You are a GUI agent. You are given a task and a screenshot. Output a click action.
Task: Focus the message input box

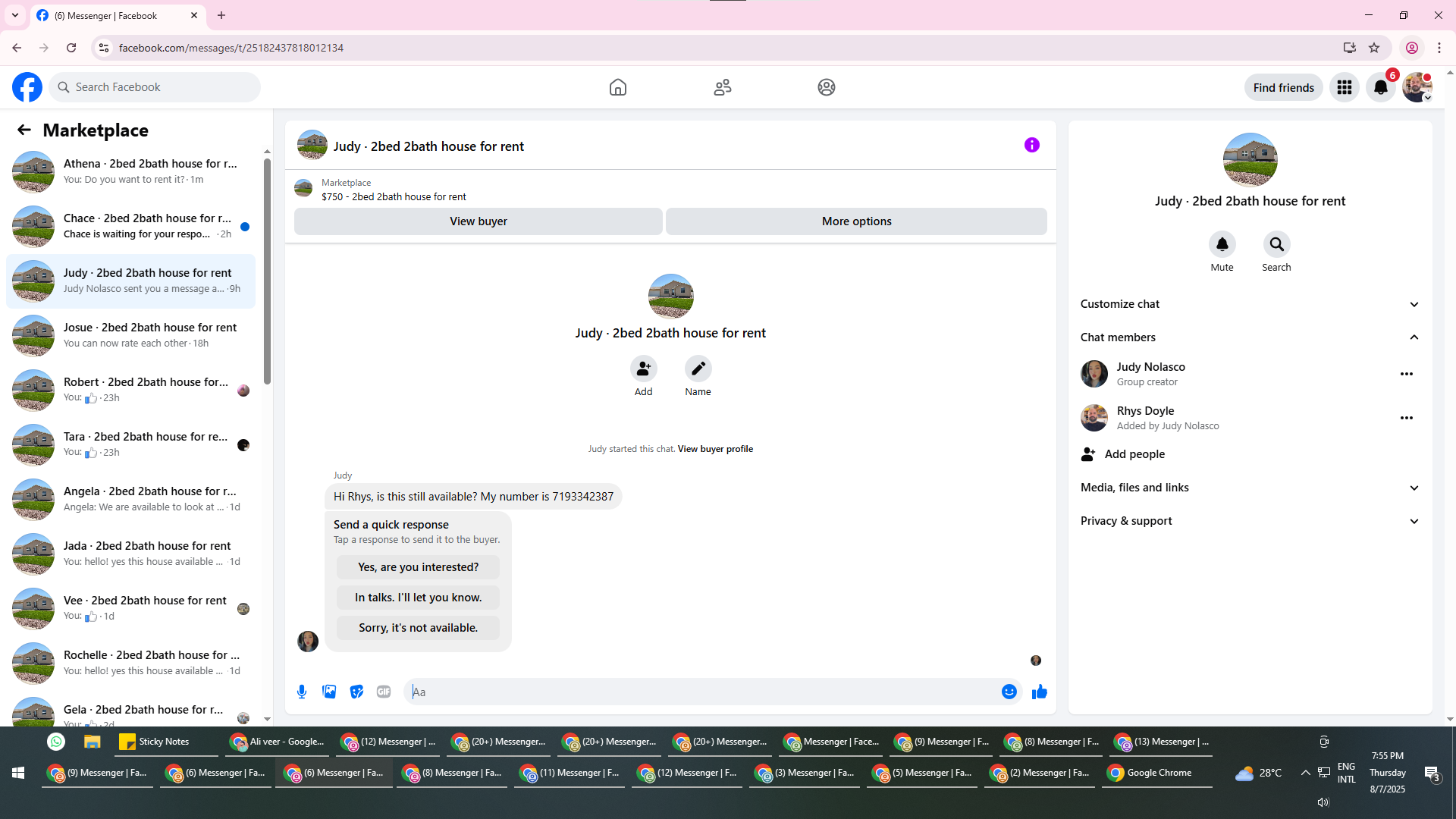click(x=701, y=692)
